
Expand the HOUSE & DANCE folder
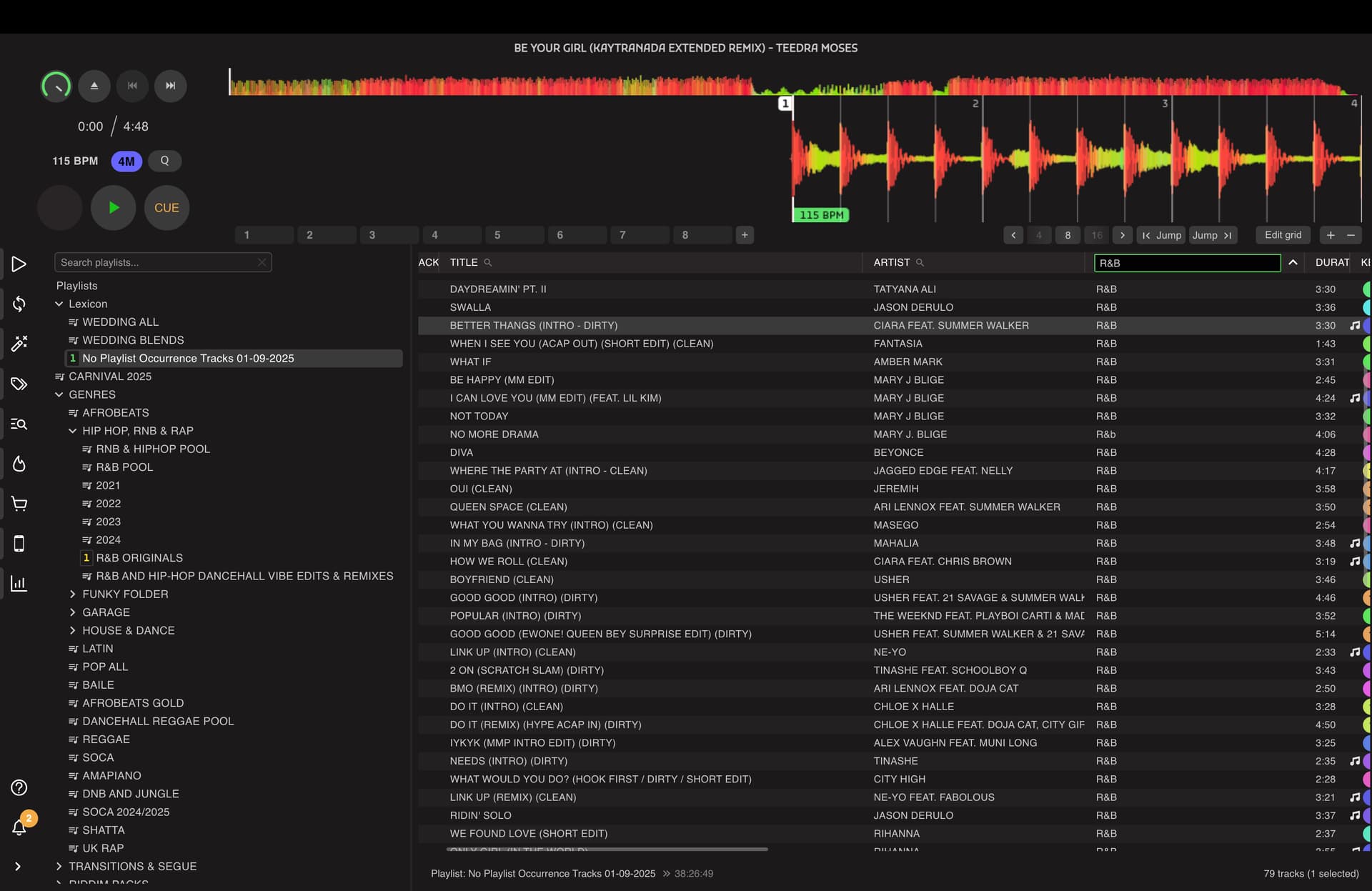(73, 631)
